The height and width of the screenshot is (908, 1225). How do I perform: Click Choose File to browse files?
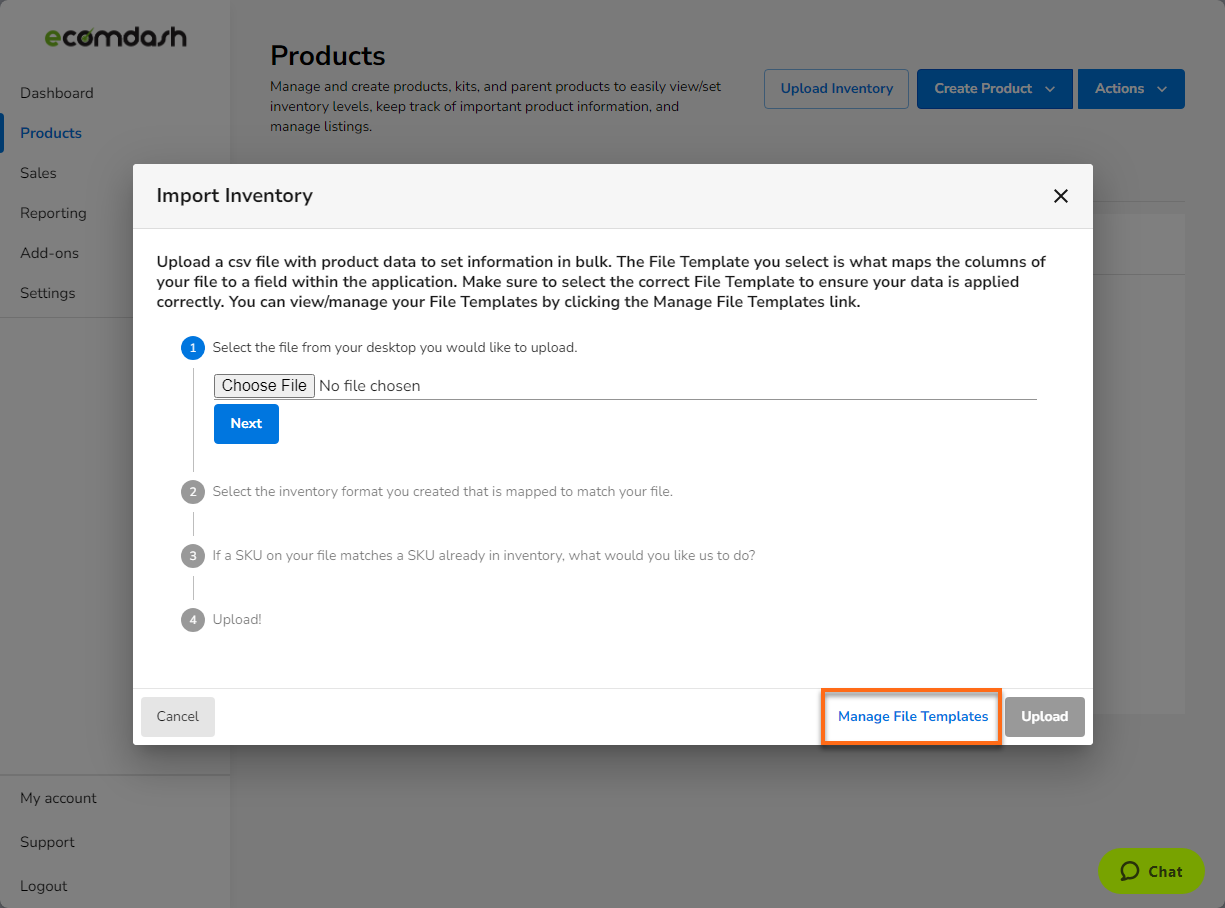264,385
